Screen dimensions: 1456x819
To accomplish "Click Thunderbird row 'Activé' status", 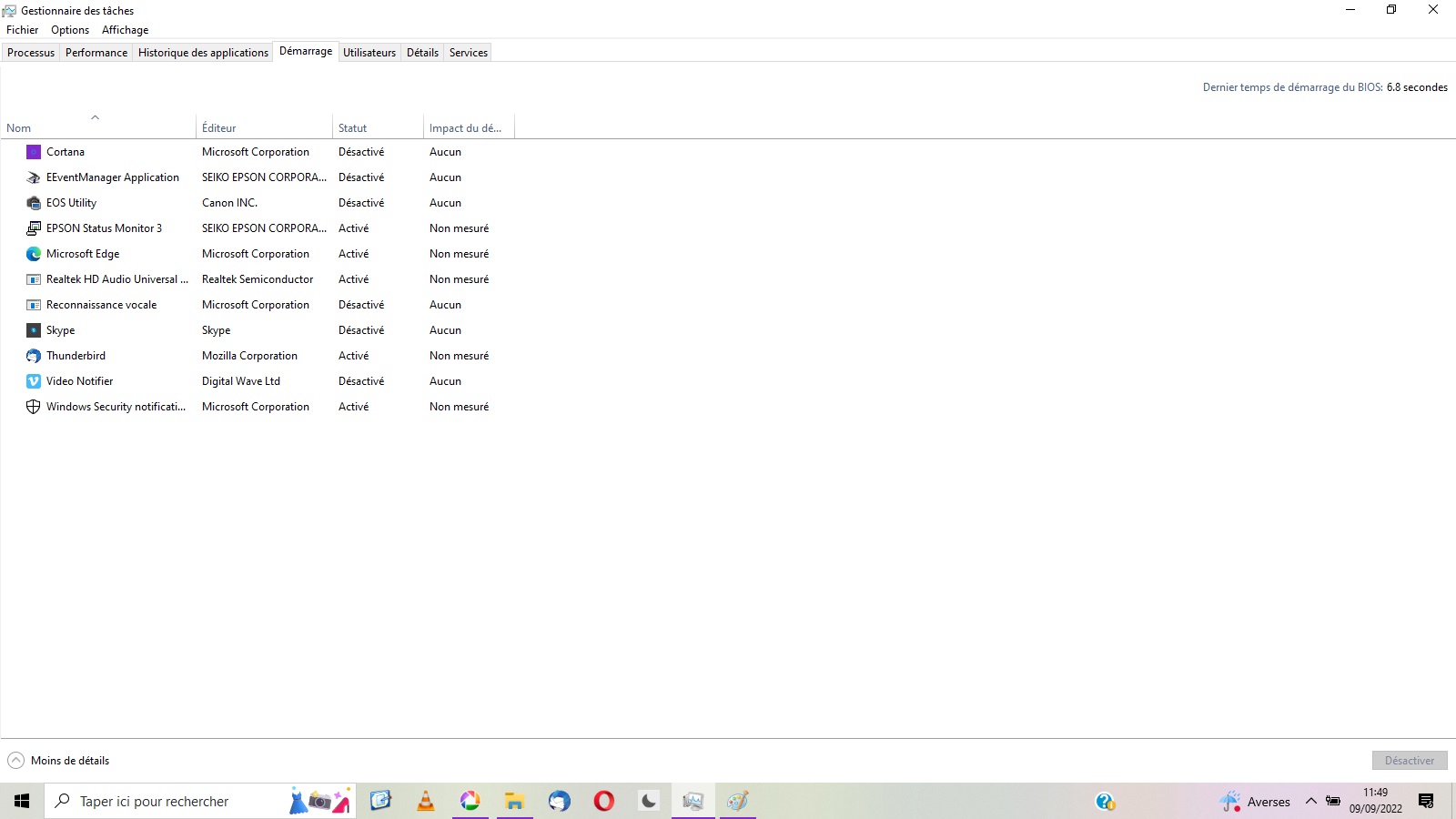I will pos(354,356).
